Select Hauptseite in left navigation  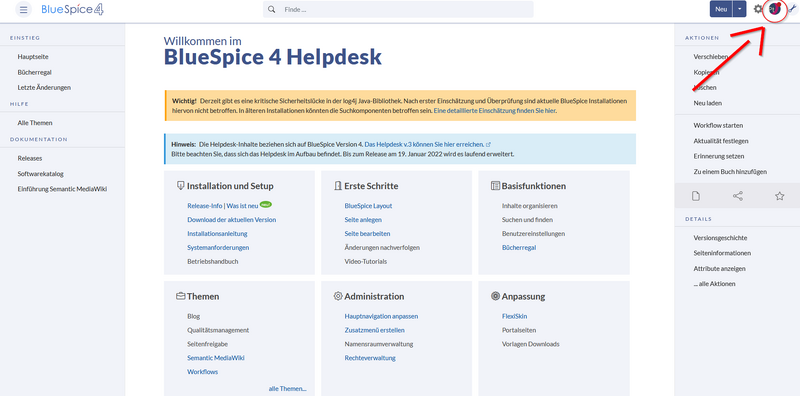33,57
